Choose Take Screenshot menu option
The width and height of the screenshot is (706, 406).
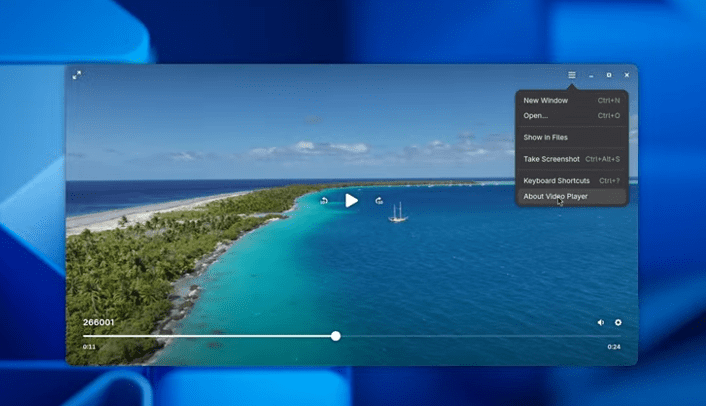point(552,159)
